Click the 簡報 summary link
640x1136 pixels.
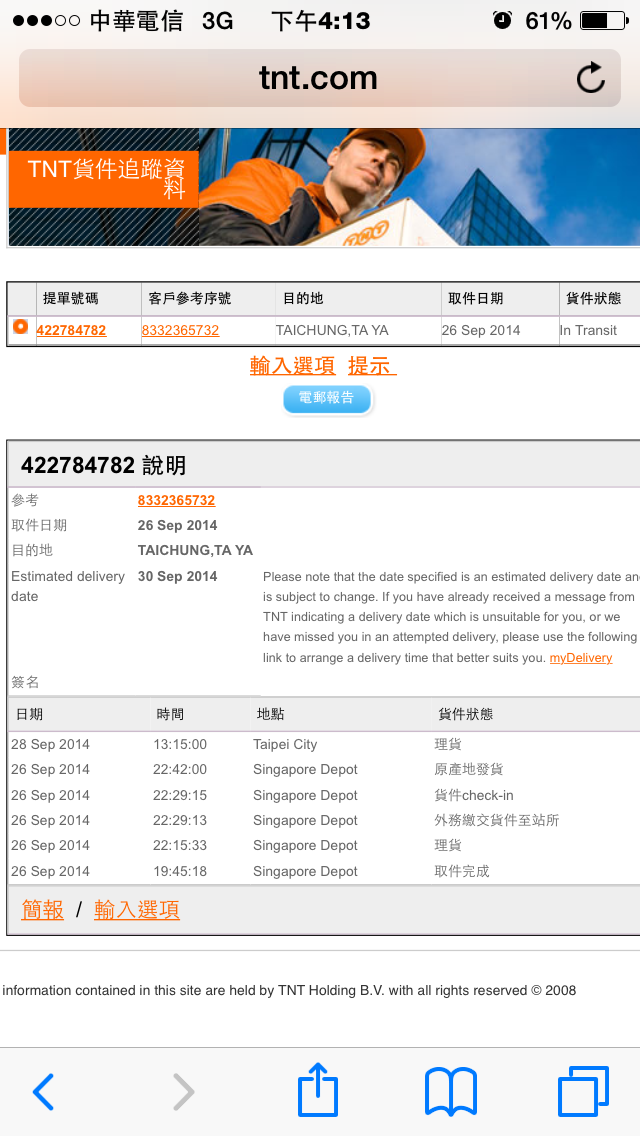(x=43, y=910)
